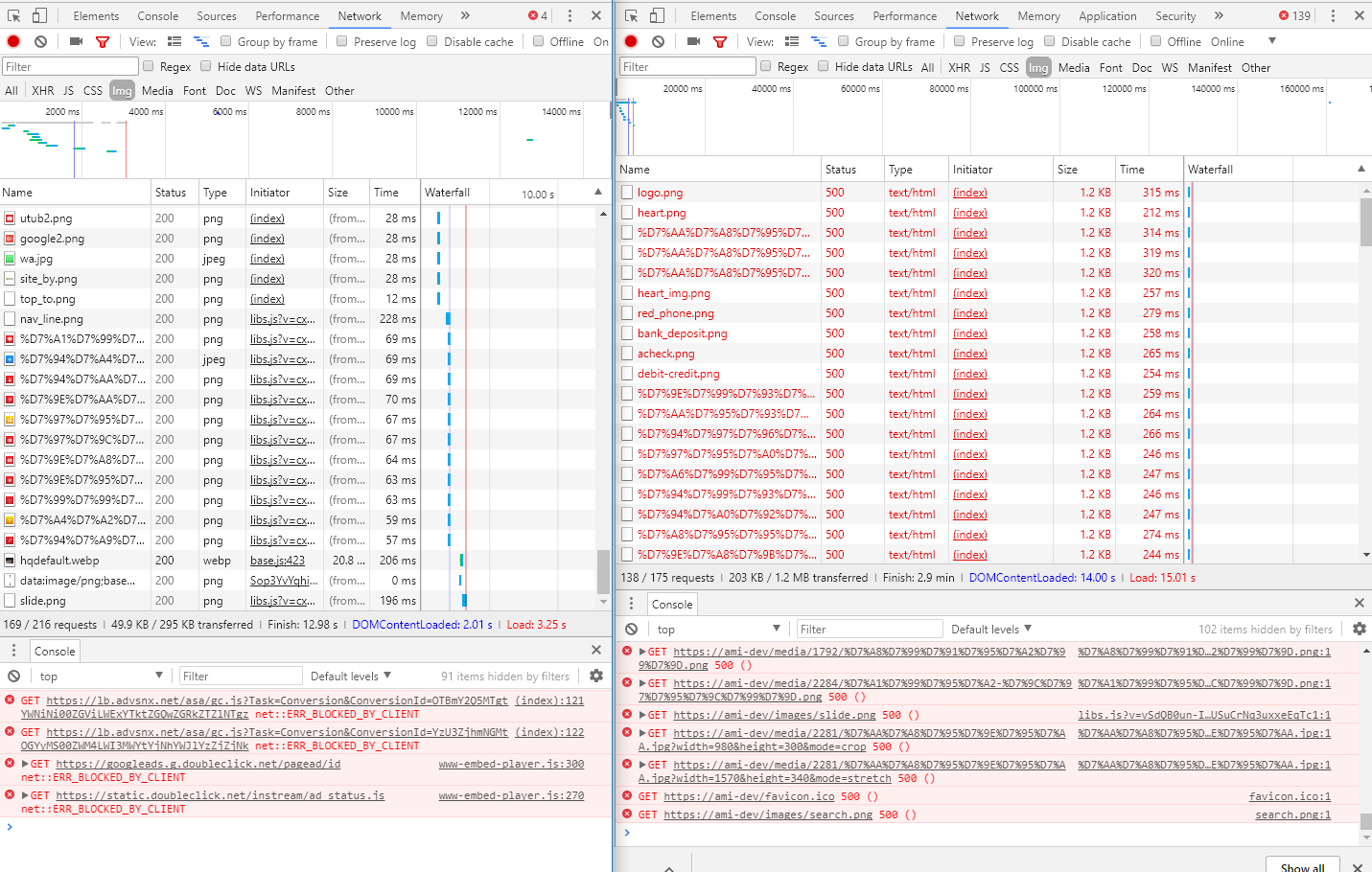Clear console icon in left console drawer
This screenshot has height=872, width=1372.
click(x=13, y=676)
